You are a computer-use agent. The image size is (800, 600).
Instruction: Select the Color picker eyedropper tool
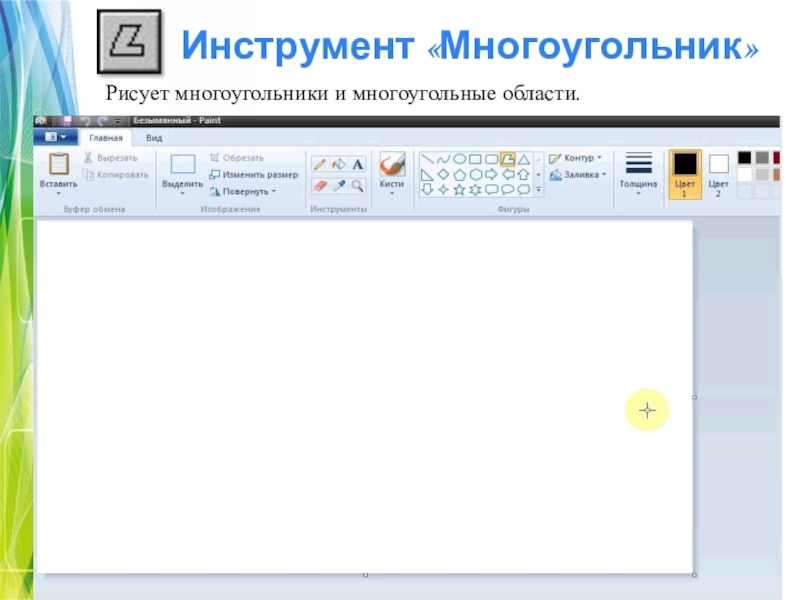click(338, 186)
